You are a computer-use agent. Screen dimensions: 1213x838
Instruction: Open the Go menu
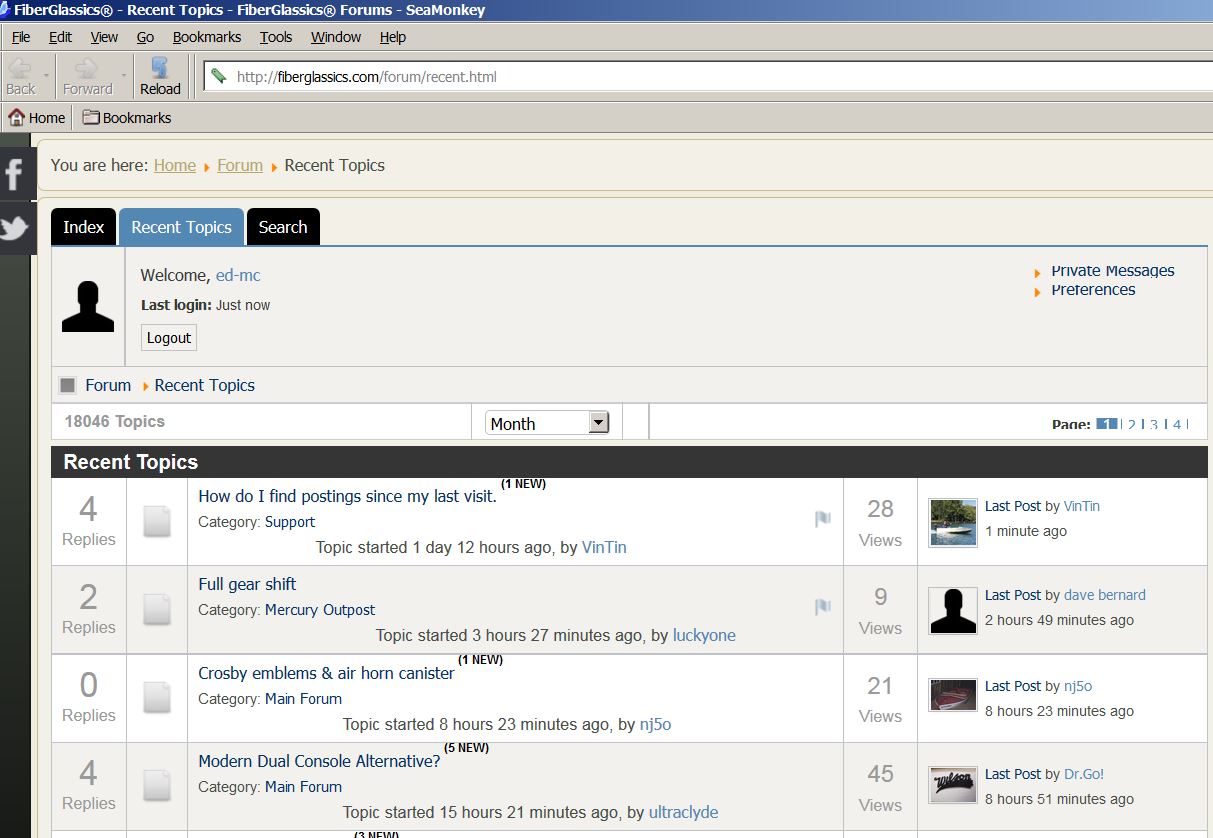pyautogui.click(x=145, y=37)
